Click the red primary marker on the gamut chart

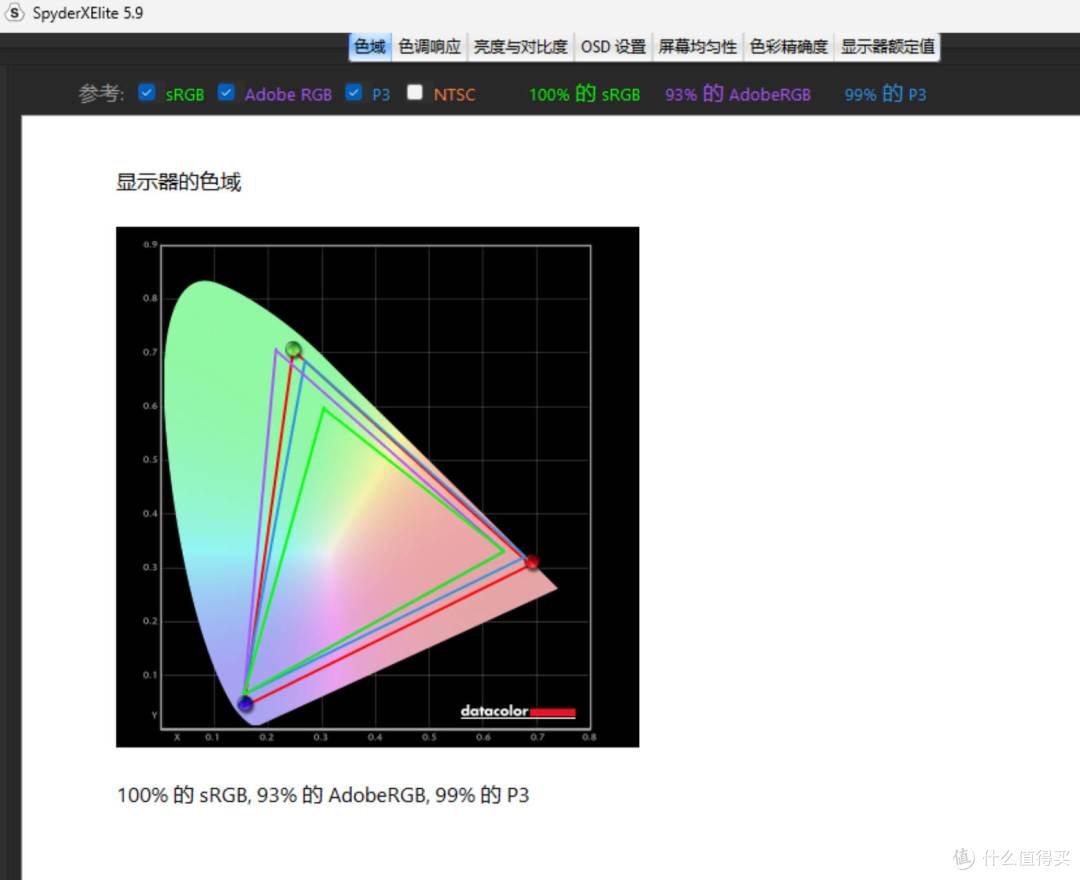pos(532,563)
